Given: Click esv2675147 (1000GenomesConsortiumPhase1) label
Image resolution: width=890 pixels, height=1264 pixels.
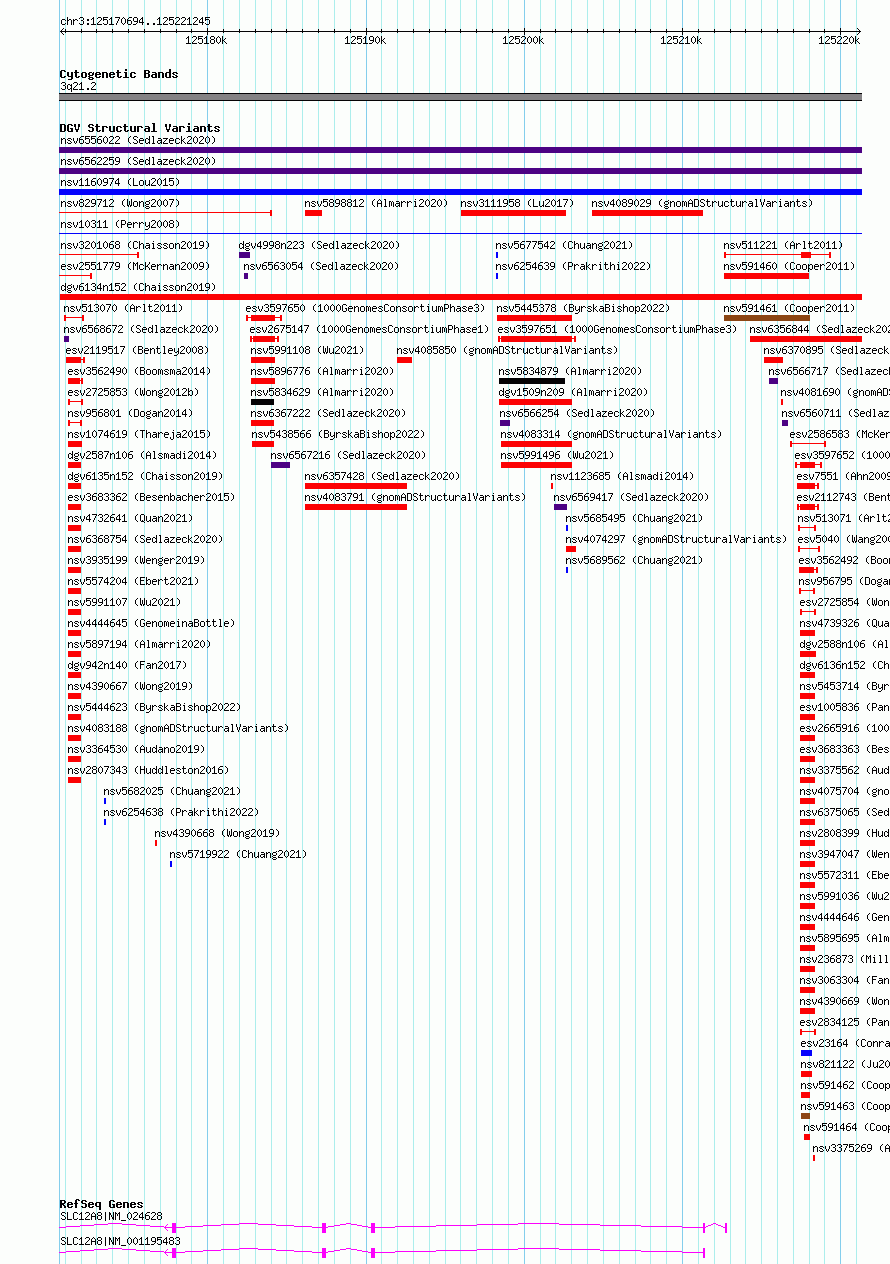Looking at the screenshot, I should coord(369,329).
